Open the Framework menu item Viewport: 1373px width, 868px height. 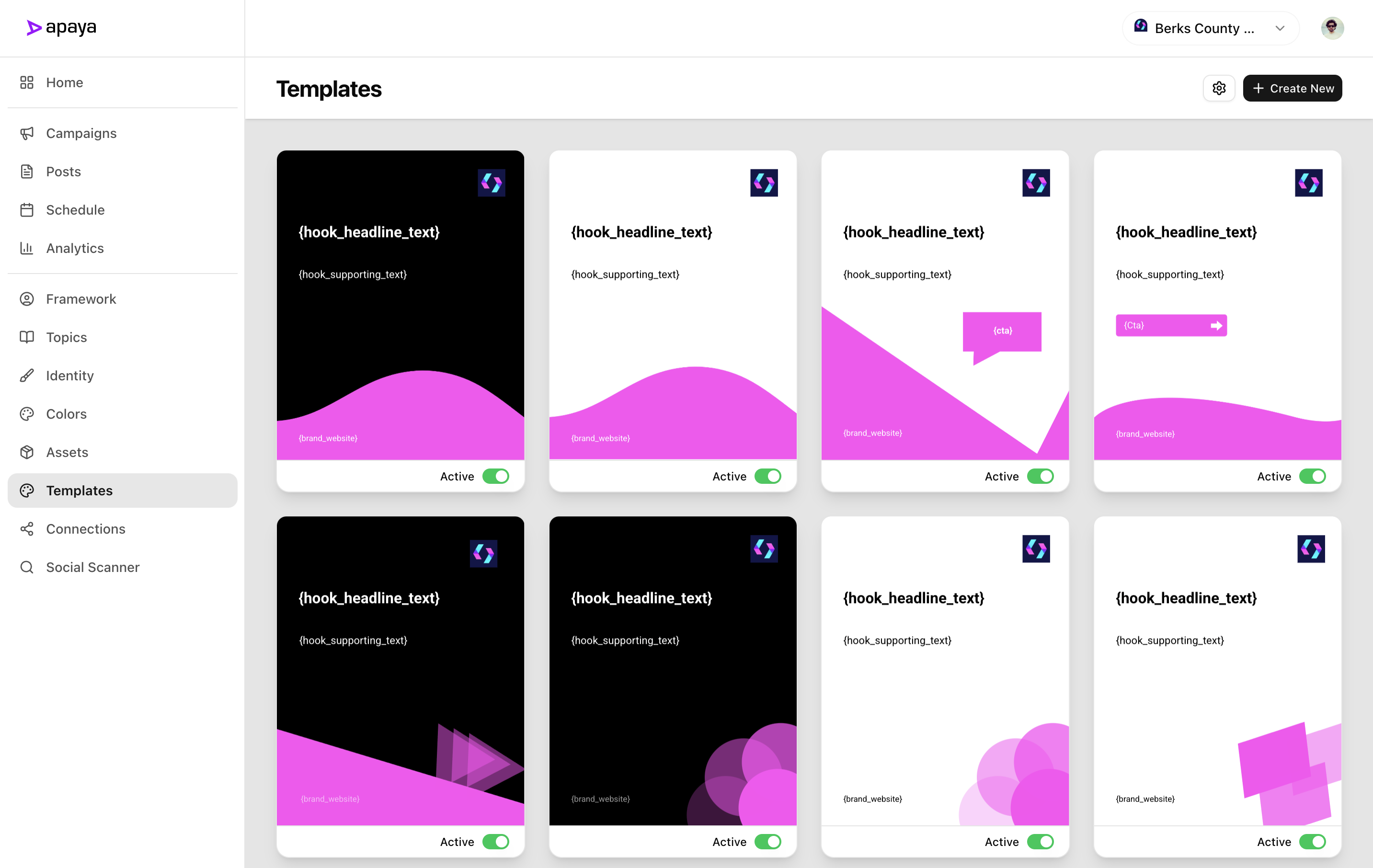(81, 299)
